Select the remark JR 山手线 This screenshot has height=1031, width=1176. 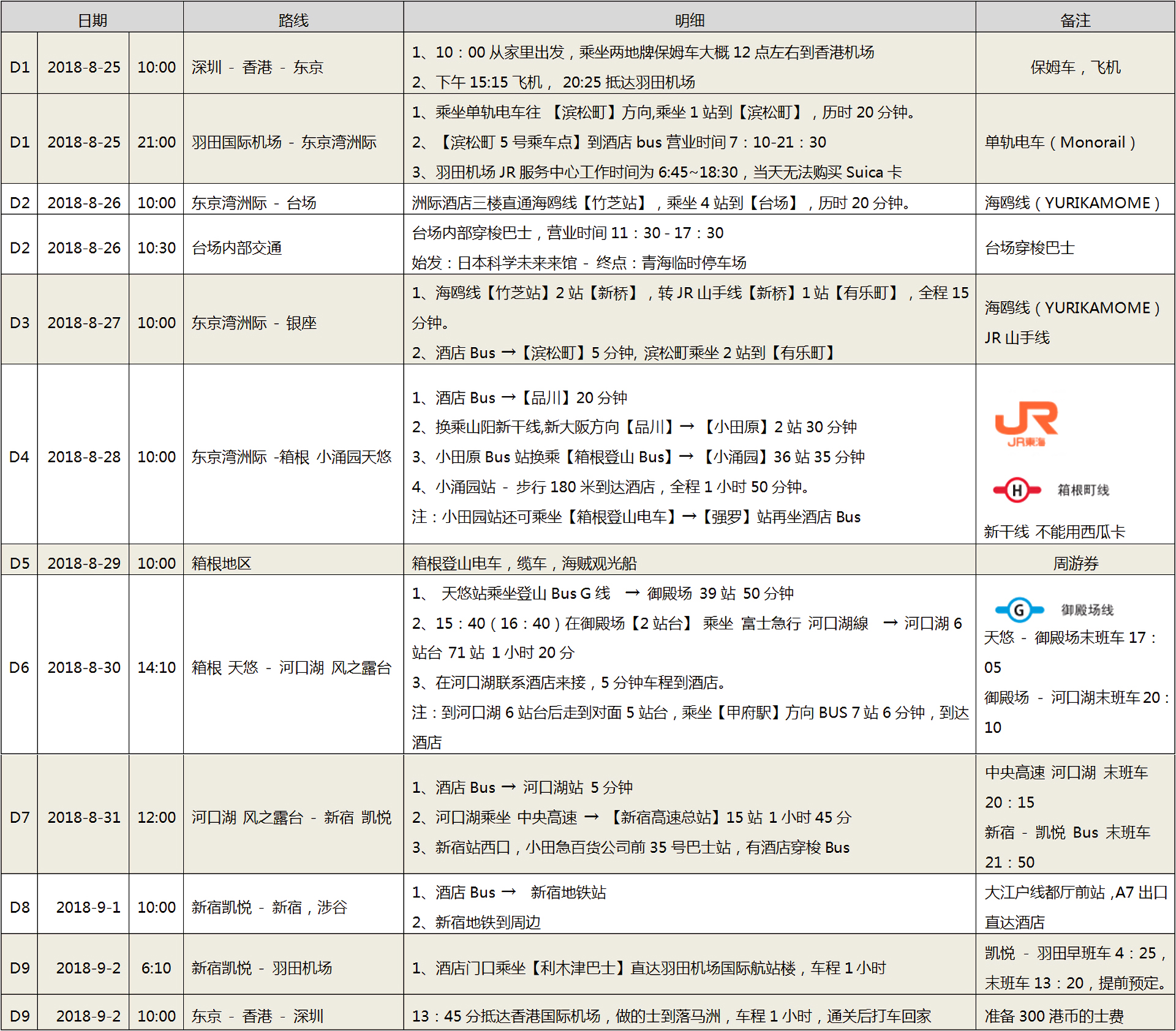click(1017, 337)
